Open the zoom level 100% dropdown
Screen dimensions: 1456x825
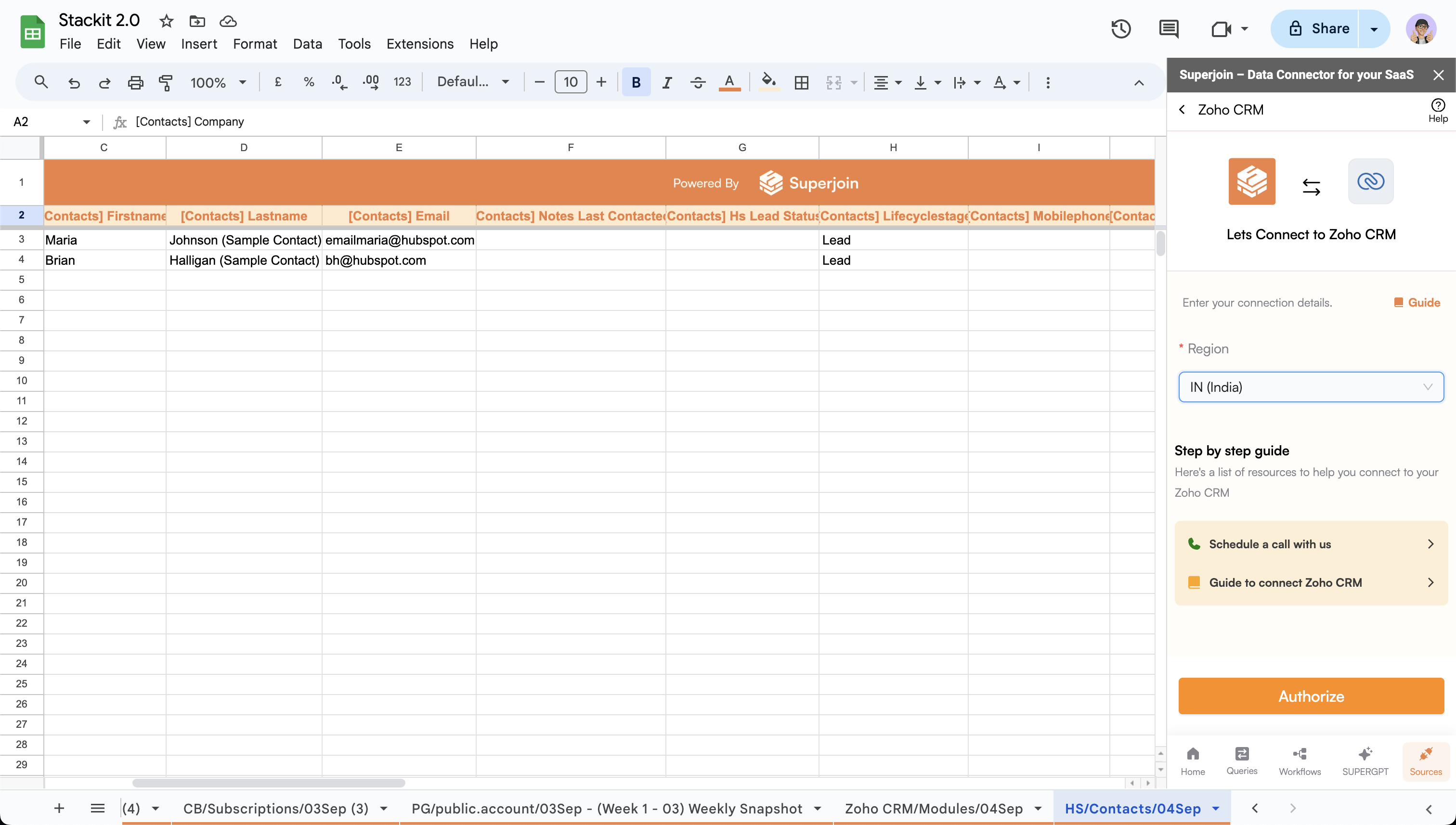point(218,83)
